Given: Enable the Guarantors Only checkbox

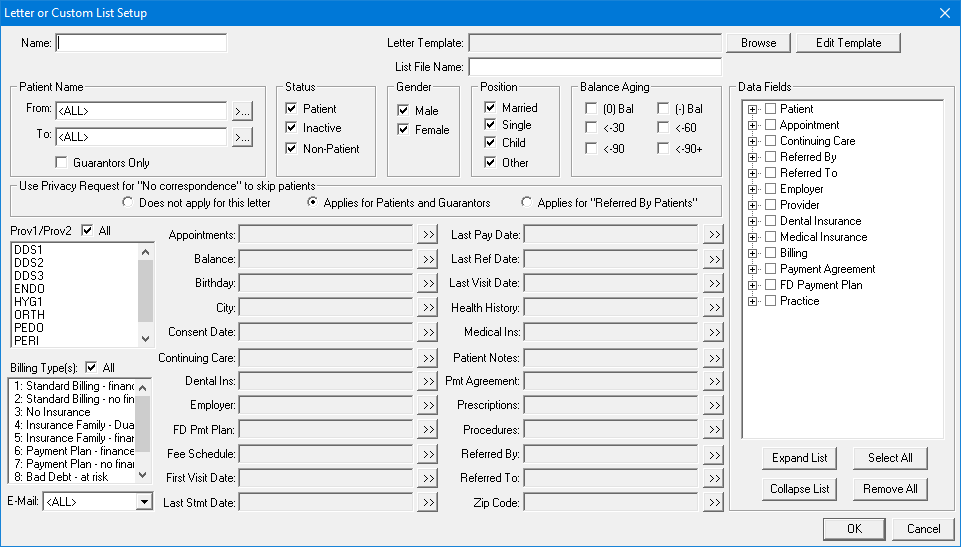Looking at the screenshot, I should 62,162.
